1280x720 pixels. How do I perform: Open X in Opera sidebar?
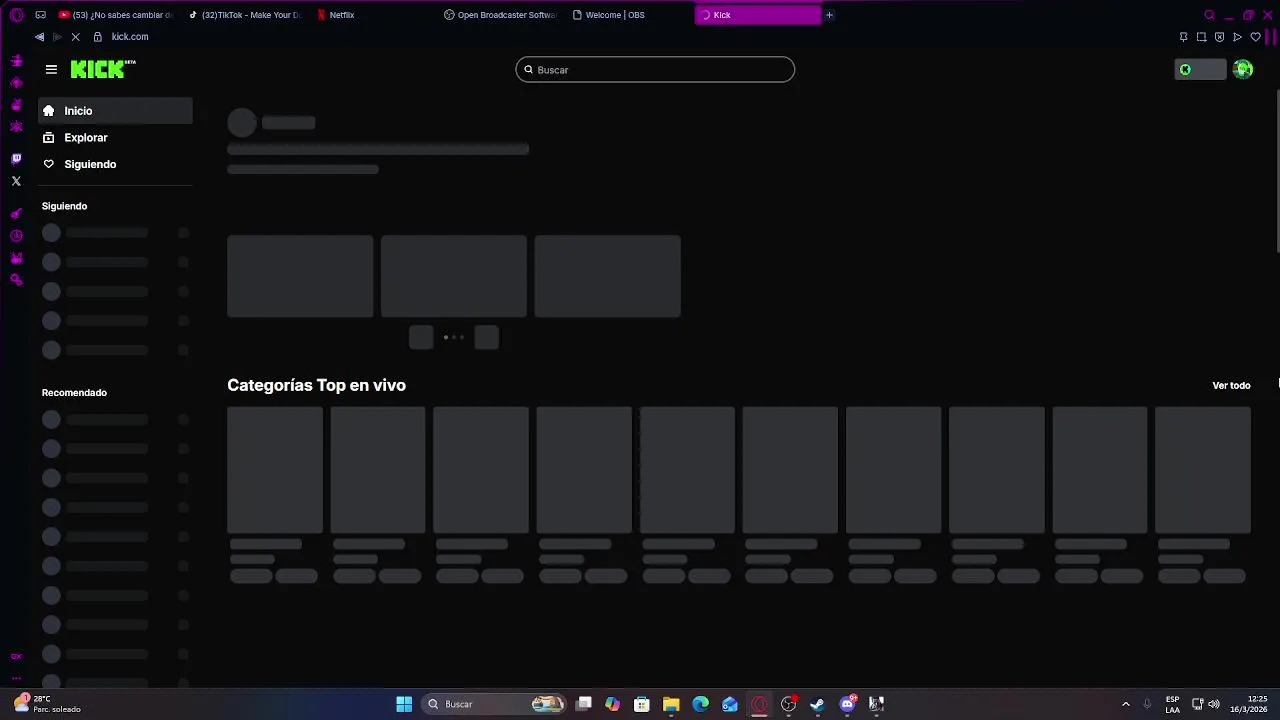(16, 181)
